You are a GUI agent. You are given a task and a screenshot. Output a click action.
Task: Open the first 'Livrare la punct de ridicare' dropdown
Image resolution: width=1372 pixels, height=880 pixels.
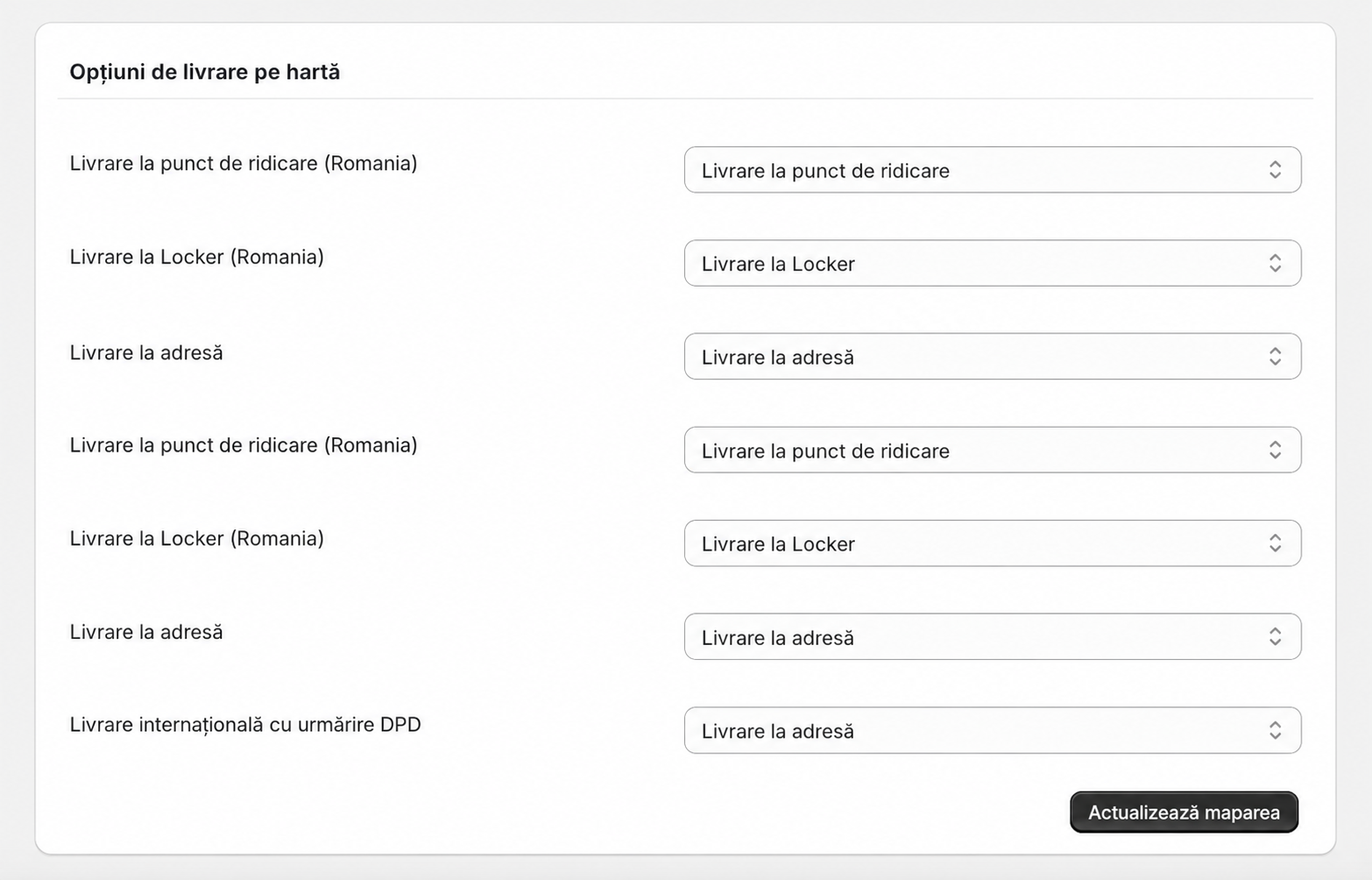click(993, 170)
